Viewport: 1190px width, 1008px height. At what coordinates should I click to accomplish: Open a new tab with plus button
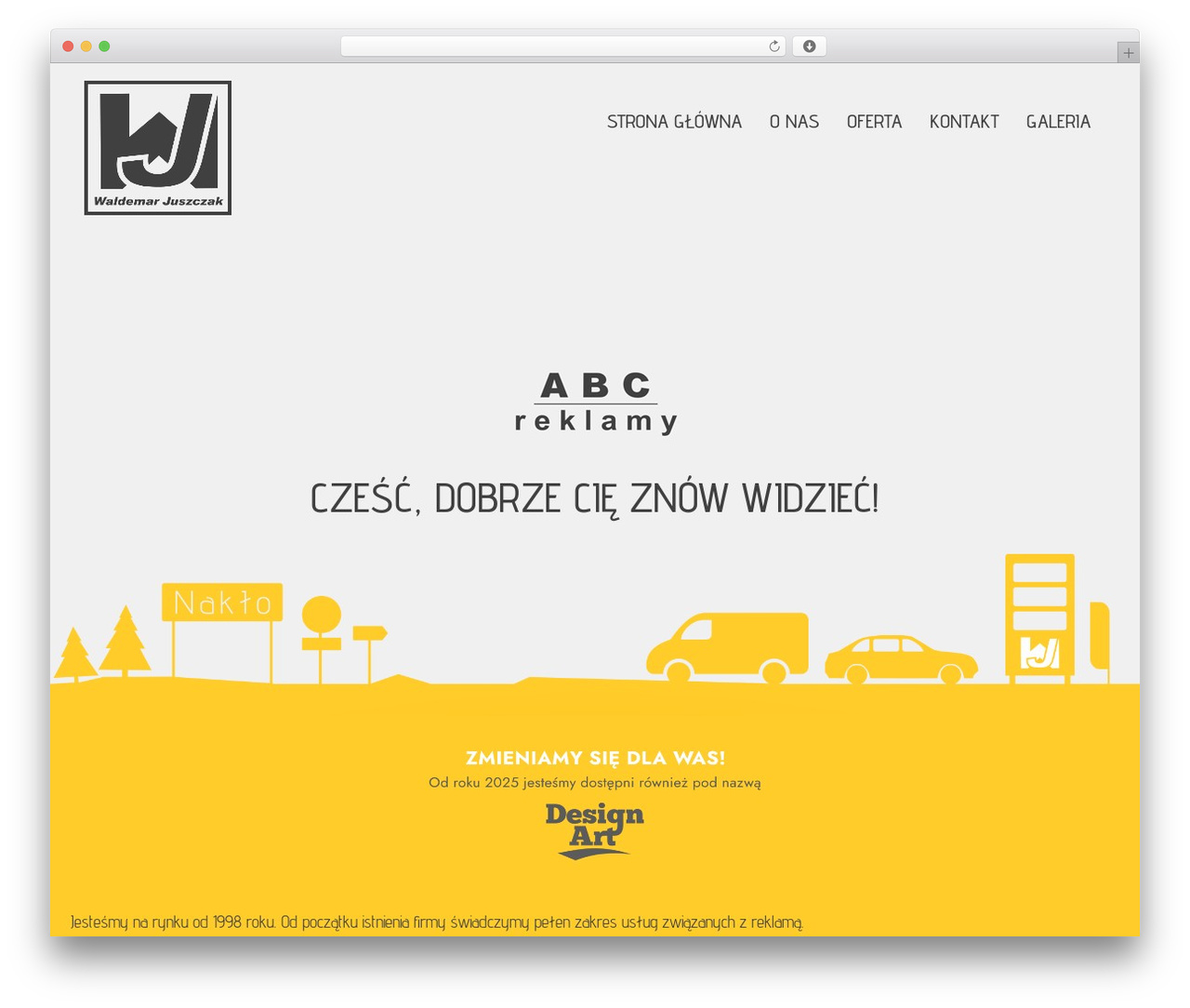[1128, 53]
